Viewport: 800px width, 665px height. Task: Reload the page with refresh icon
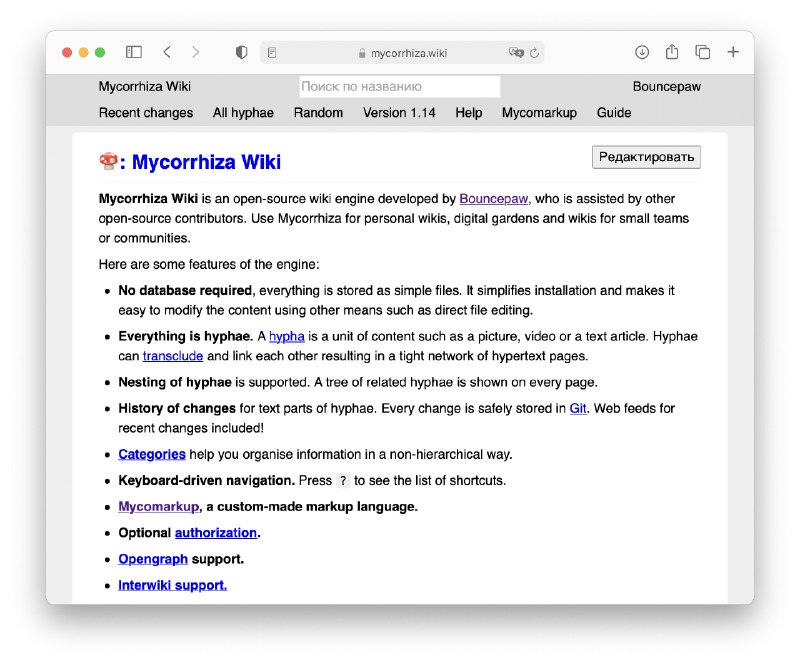pyautogui.click(x=534, y=53)
